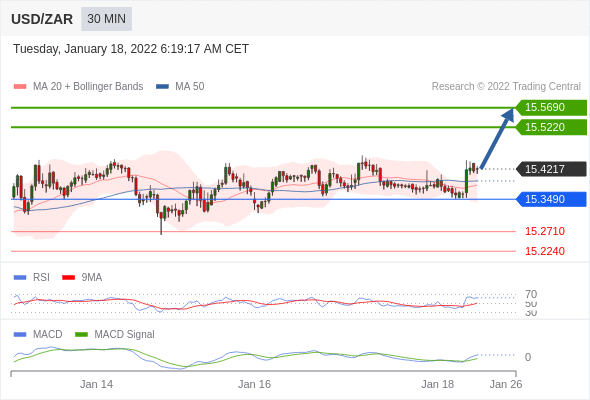Click the RSI blue legend swatch

pyautogui.click(x=20, y=278)
